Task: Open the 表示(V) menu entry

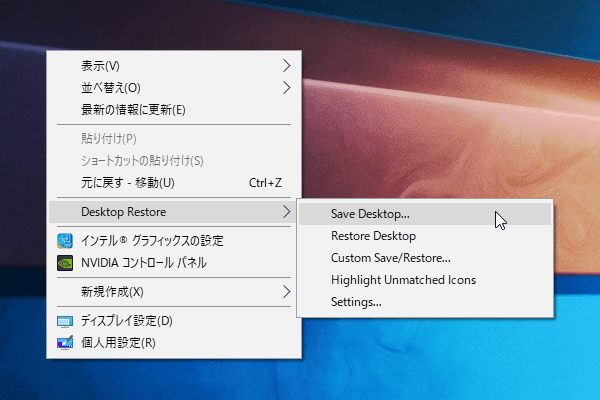Action: click(174, 66)
